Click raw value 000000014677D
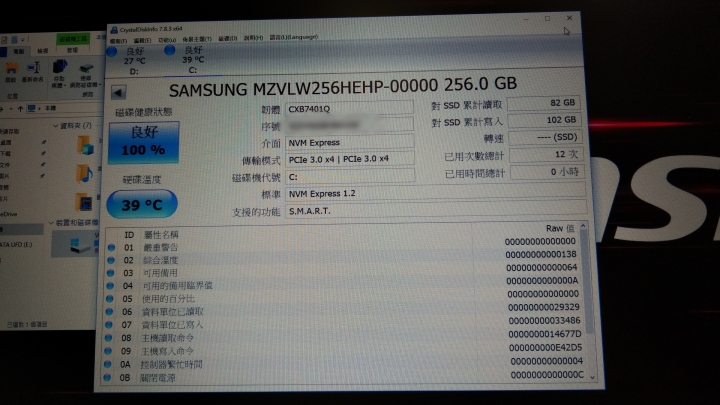 pos(545,334)
